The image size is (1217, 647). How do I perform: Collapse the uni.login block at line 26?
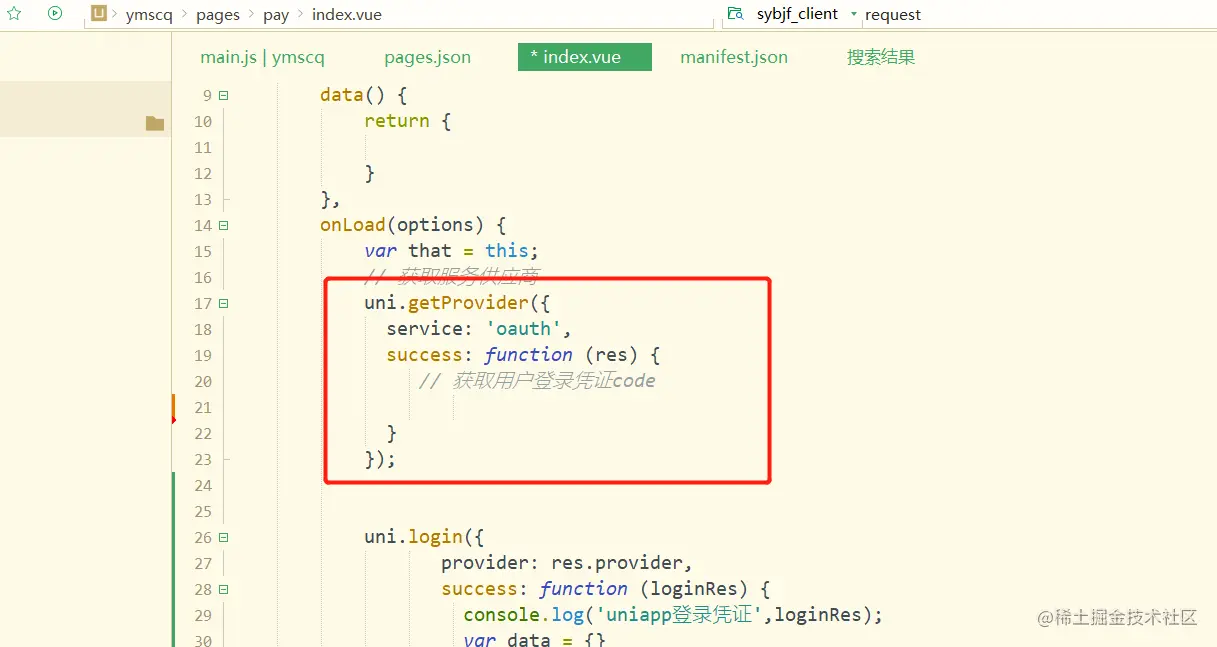[223, 537]
